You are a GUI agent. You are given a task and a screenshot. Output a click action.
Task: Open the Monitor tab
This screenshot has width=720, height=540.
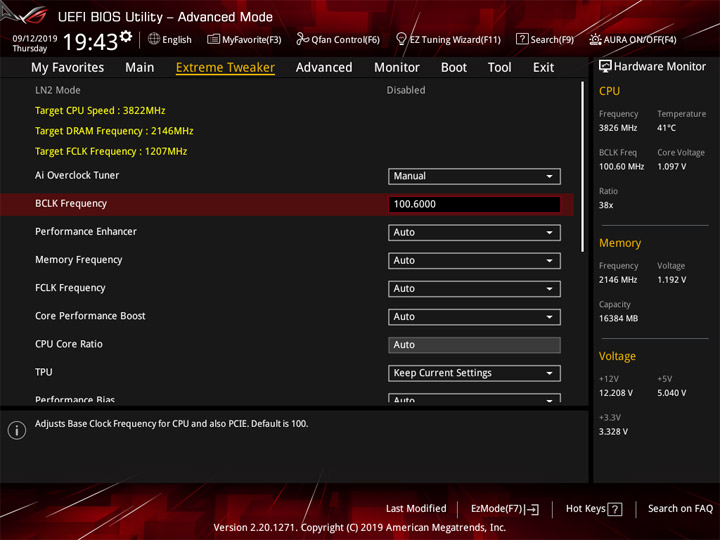coord(397,68)
